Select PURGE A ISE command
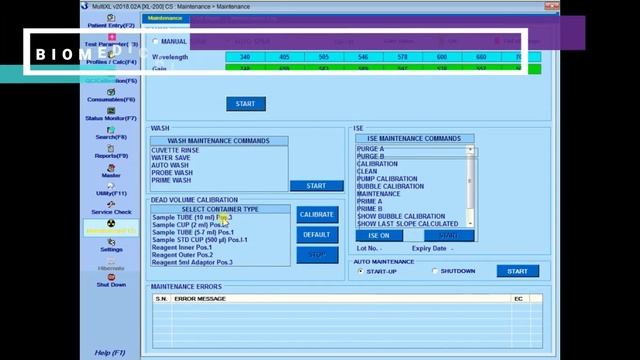Image resolution: width=640 pixels, height=360 pixels. [x=370, y=149]
